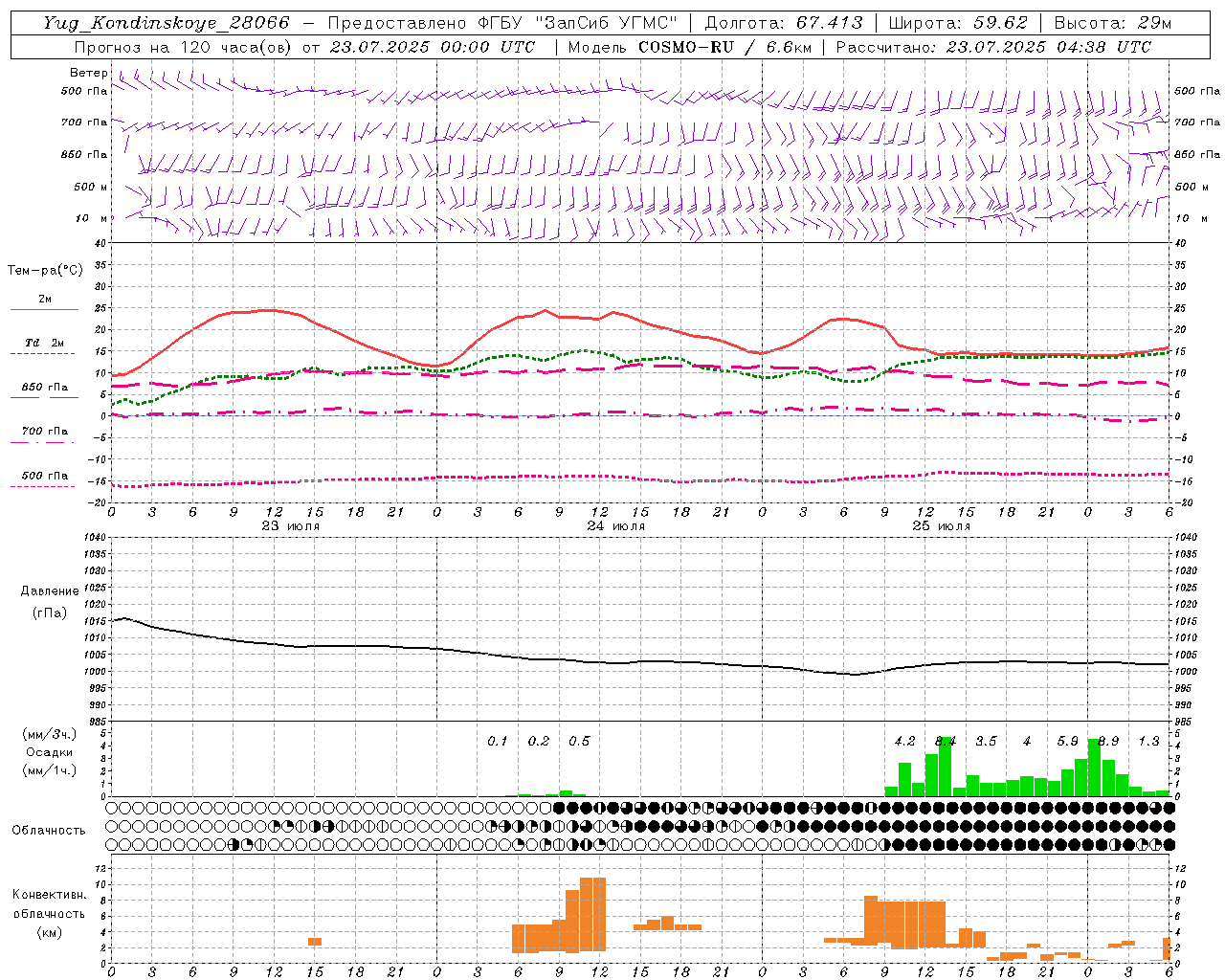
Task: Click the Рассчитано: 23.07.2025 04:38 UTC text
Action: [x=993, y=47]
